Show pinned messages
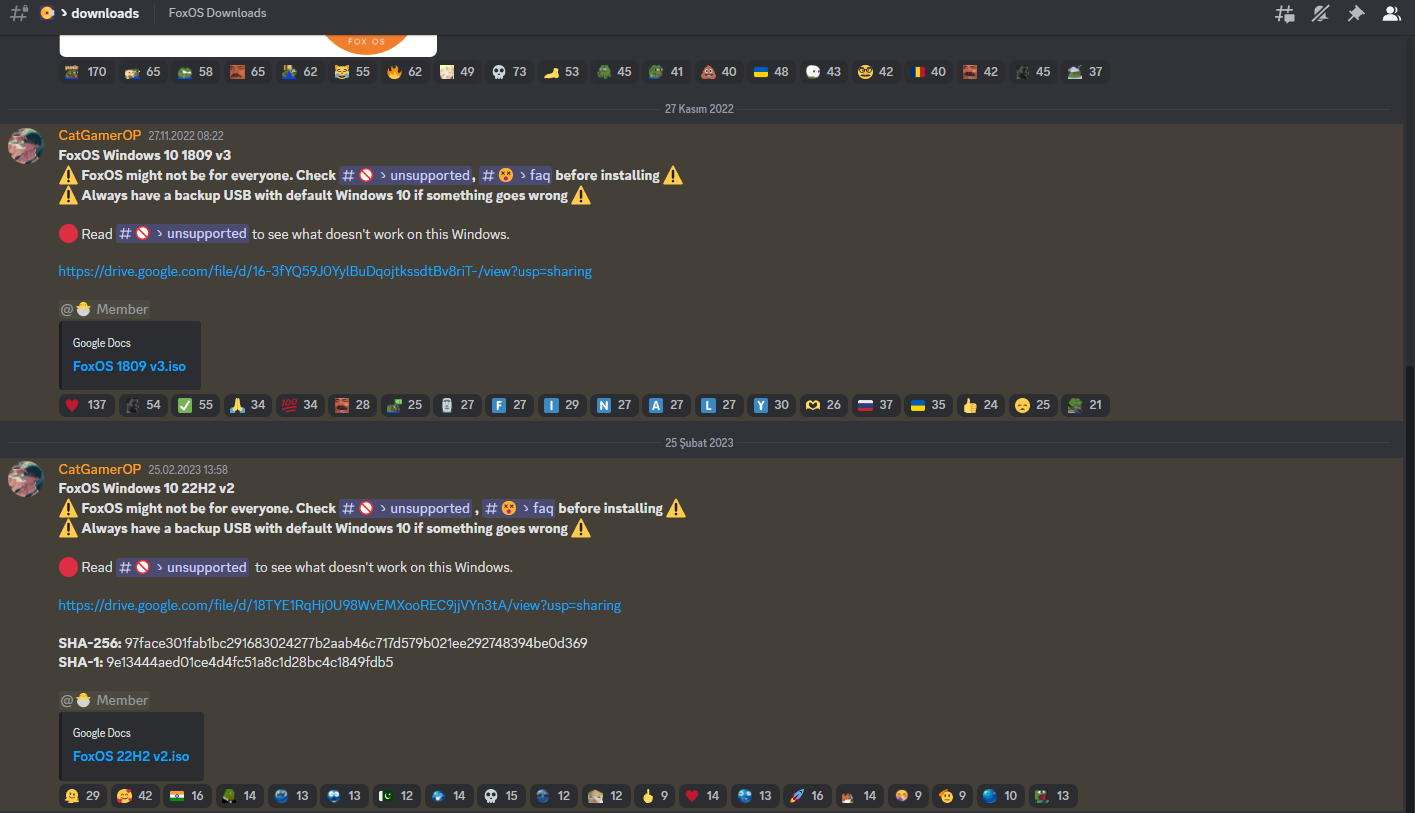Screen dimensions: 1415x813 1355,14
